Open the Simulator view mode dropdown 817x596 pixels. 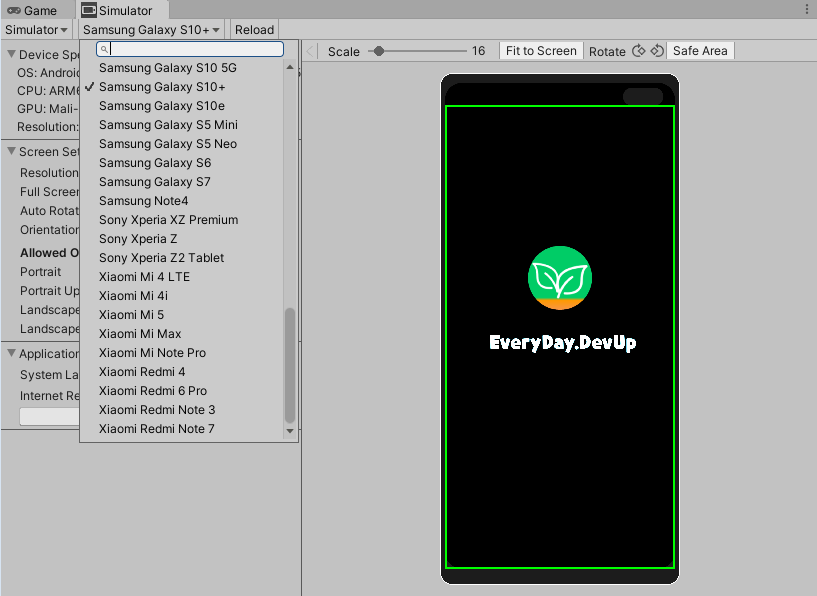coord(36,30)
